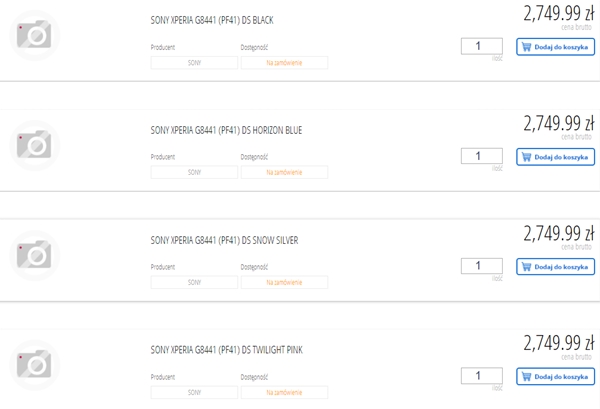Focus the quantity field for the SNOW SILVER model
The width and height of the screenshot is (600, 409).
(482, 266)
